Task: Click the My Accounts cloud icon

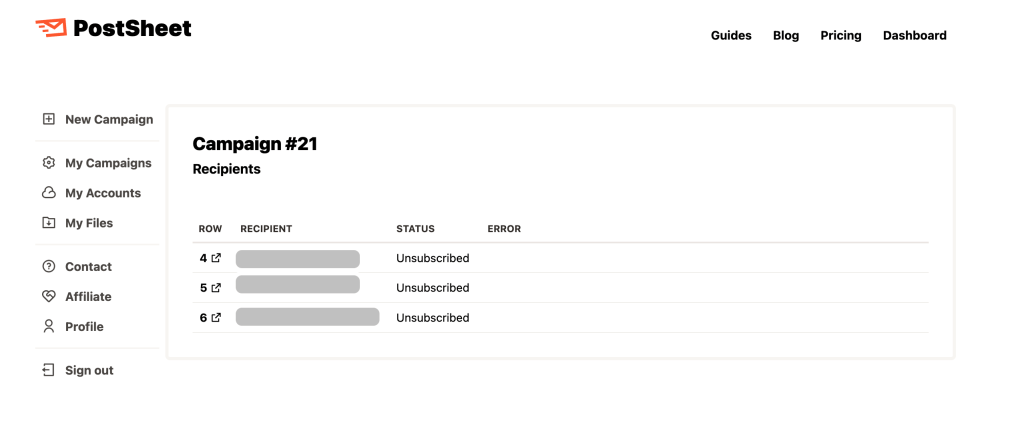Action: [x=48, y=193]
